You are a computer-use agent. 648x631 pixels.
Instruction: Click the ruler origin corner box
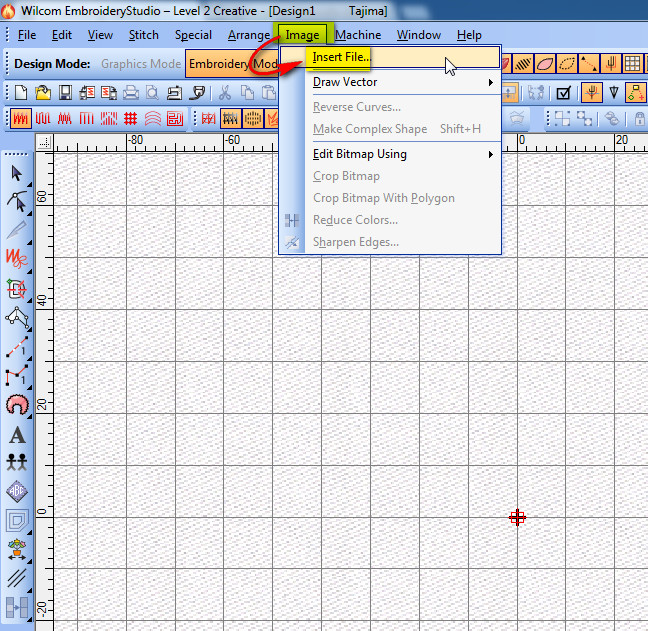(x=44, y=142)
